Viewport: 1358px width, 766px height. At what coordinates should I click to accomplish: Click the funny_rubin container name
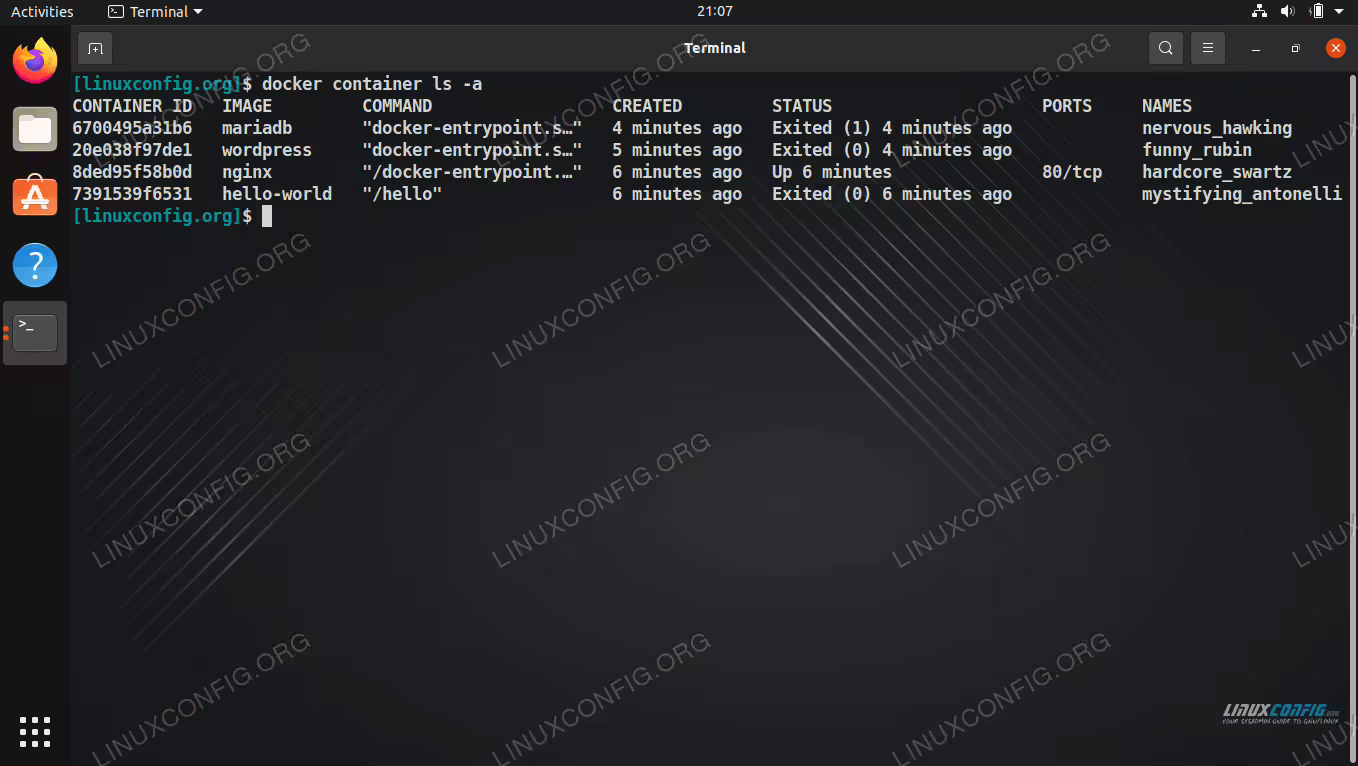pos(1197,150)
